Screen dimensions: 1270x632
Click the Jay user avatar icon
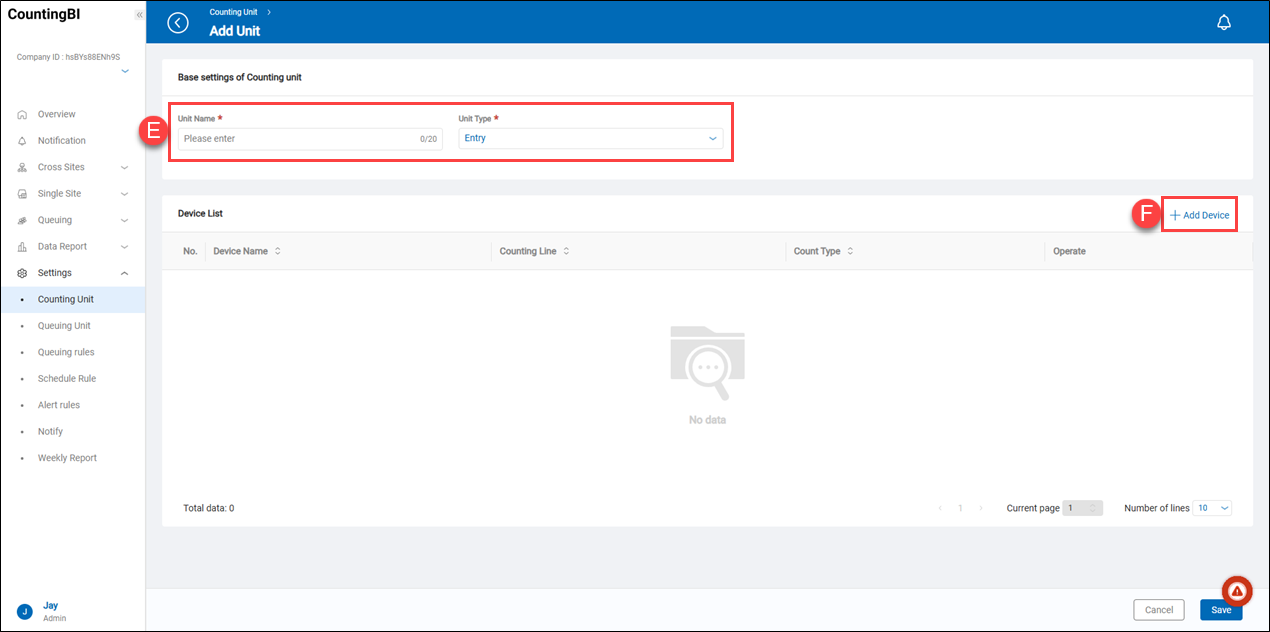[25, 611]
